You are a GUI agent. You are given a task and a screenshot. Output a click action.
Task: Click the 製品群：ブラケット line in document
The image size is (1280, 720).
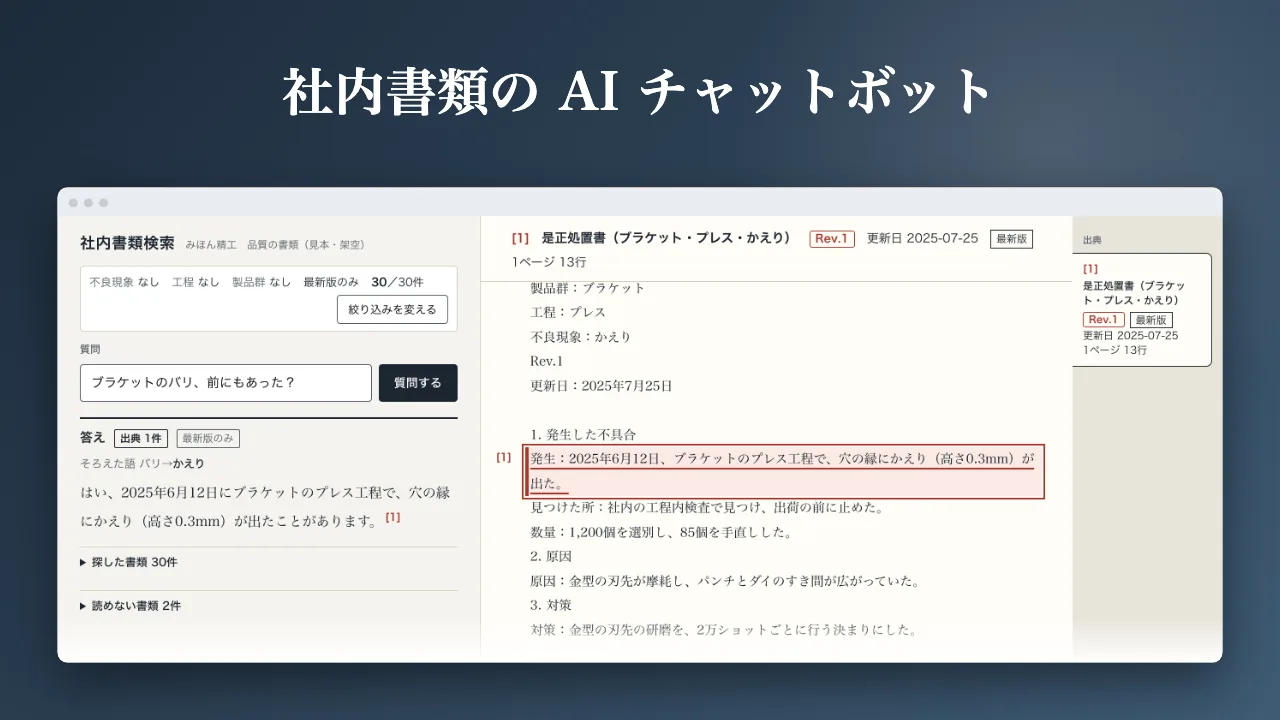click(588, 288)
